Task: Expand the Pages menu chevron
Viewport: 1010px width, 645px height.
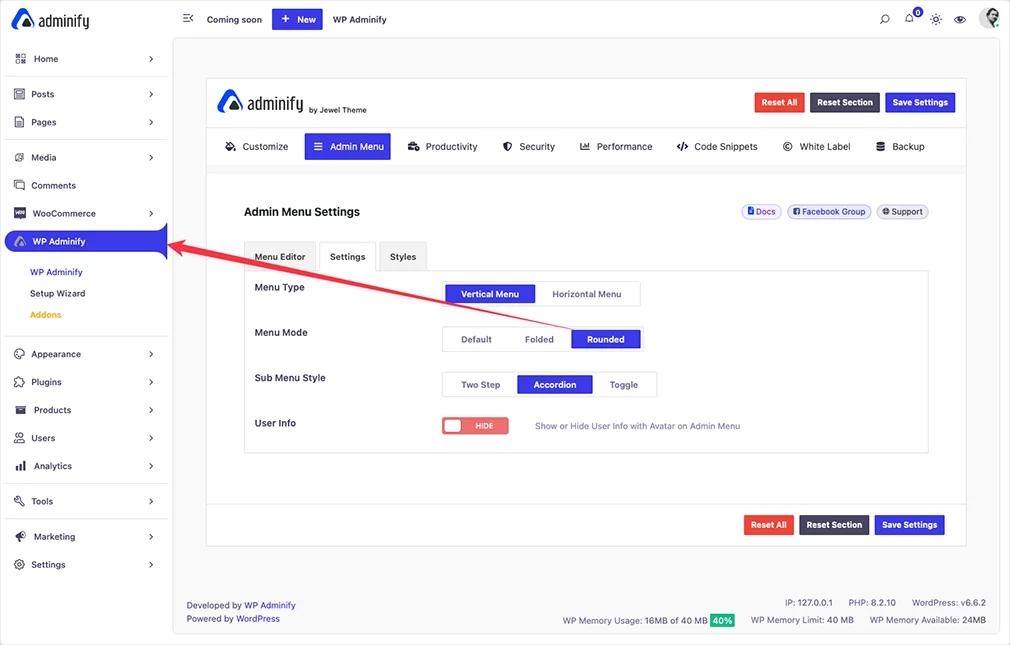Action: [151, 122]
